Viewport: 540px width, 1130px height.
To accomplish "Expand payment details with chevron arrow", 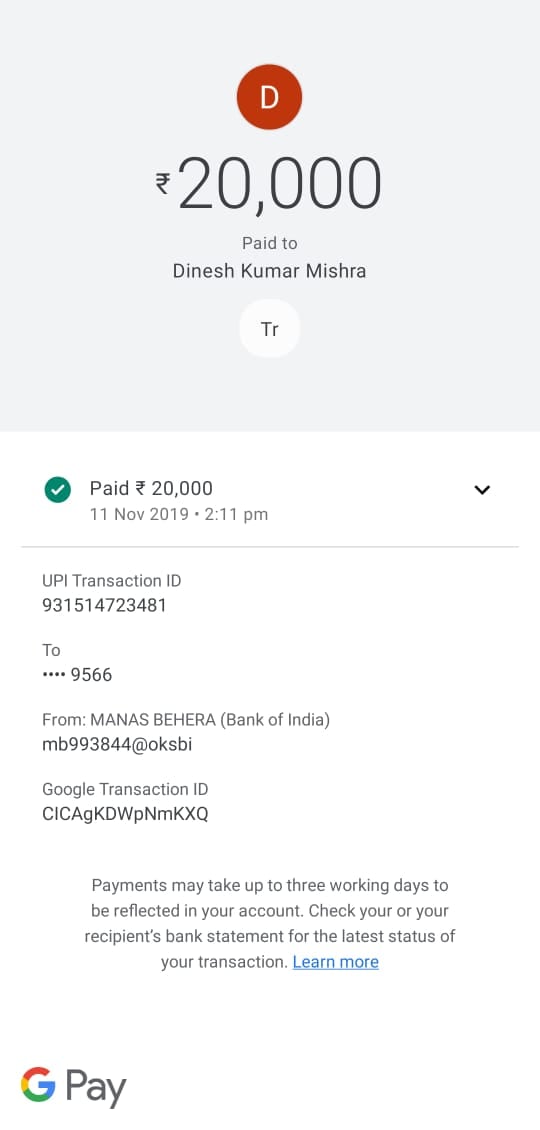I will click(x=482, y=490).
